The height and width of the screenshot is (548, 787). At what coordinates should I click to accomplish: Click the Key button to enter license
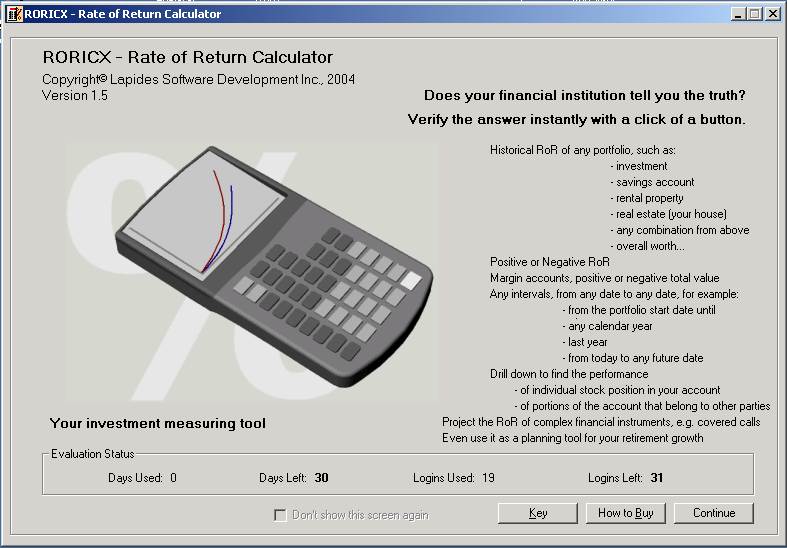click(538, 513)
